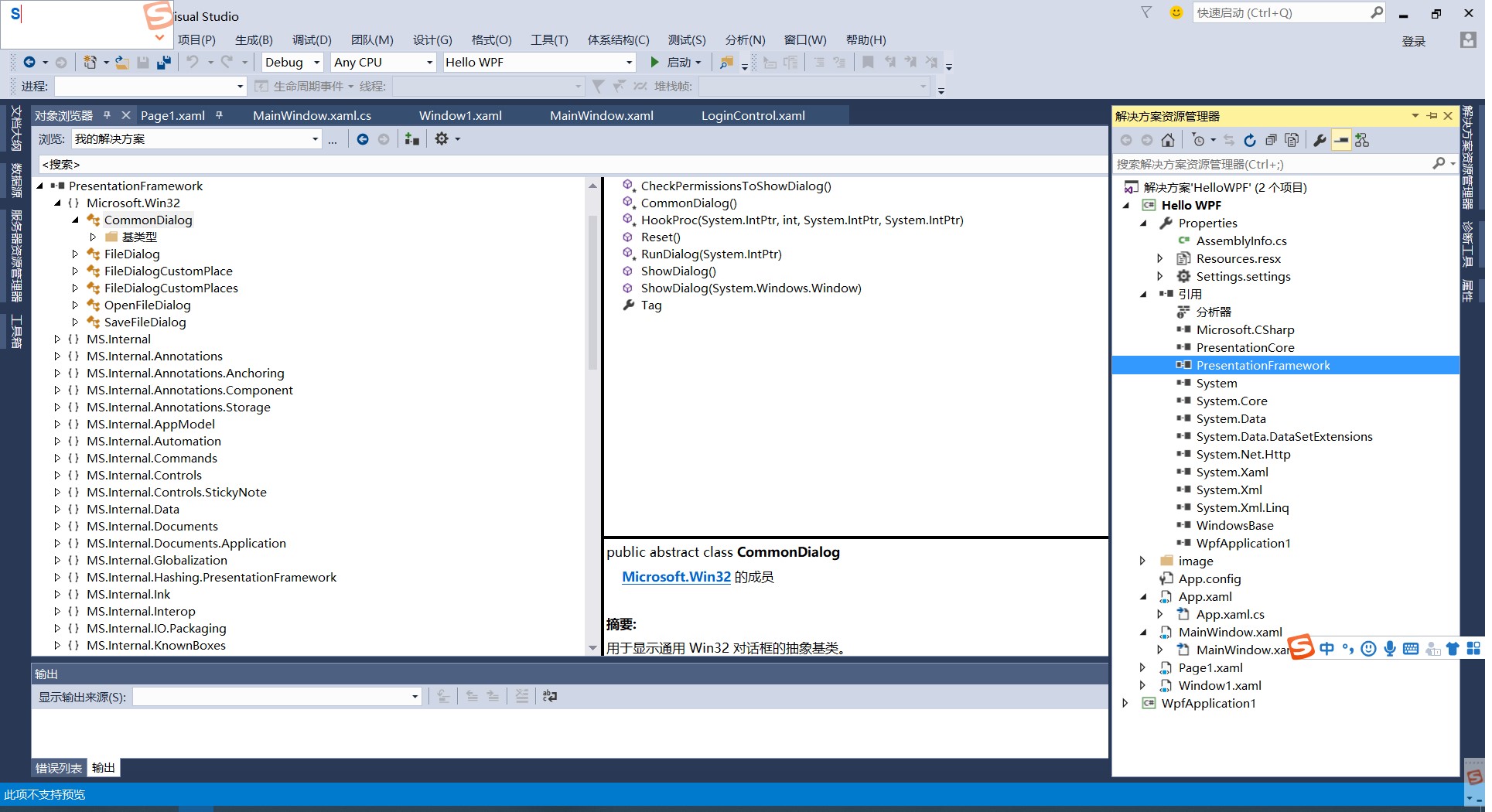Toggle Show All Files in Solution Explorer
The image size is (1492, 812).
[1292, 140]
